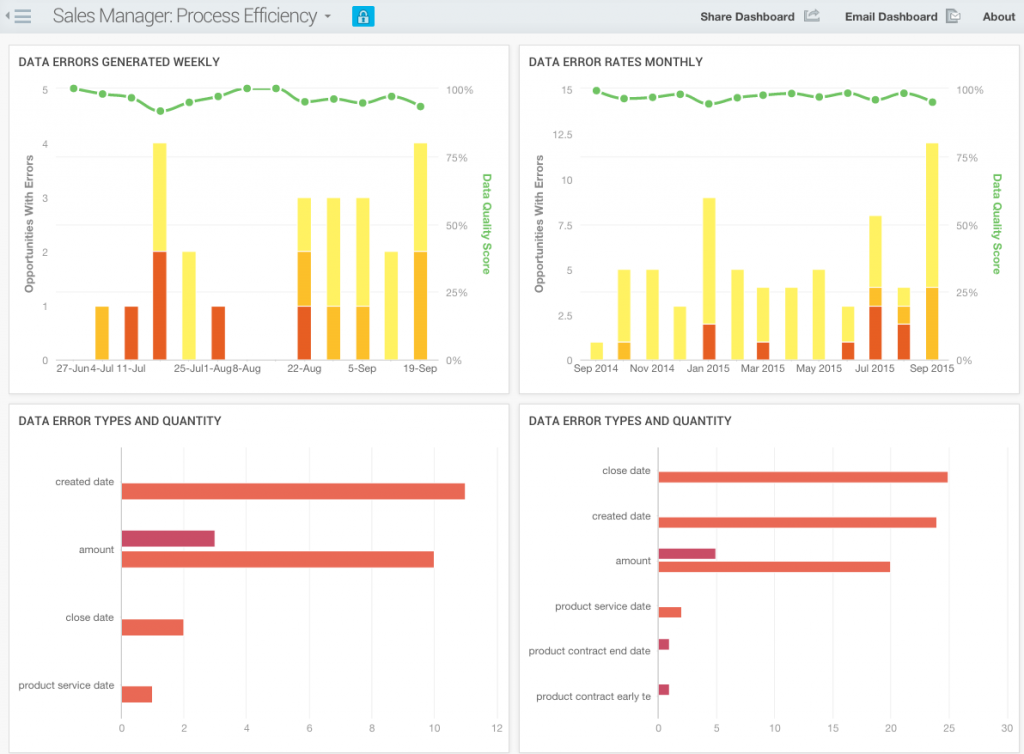Click the 19-Sep stacked bar in weekly chart

point(421,251)
